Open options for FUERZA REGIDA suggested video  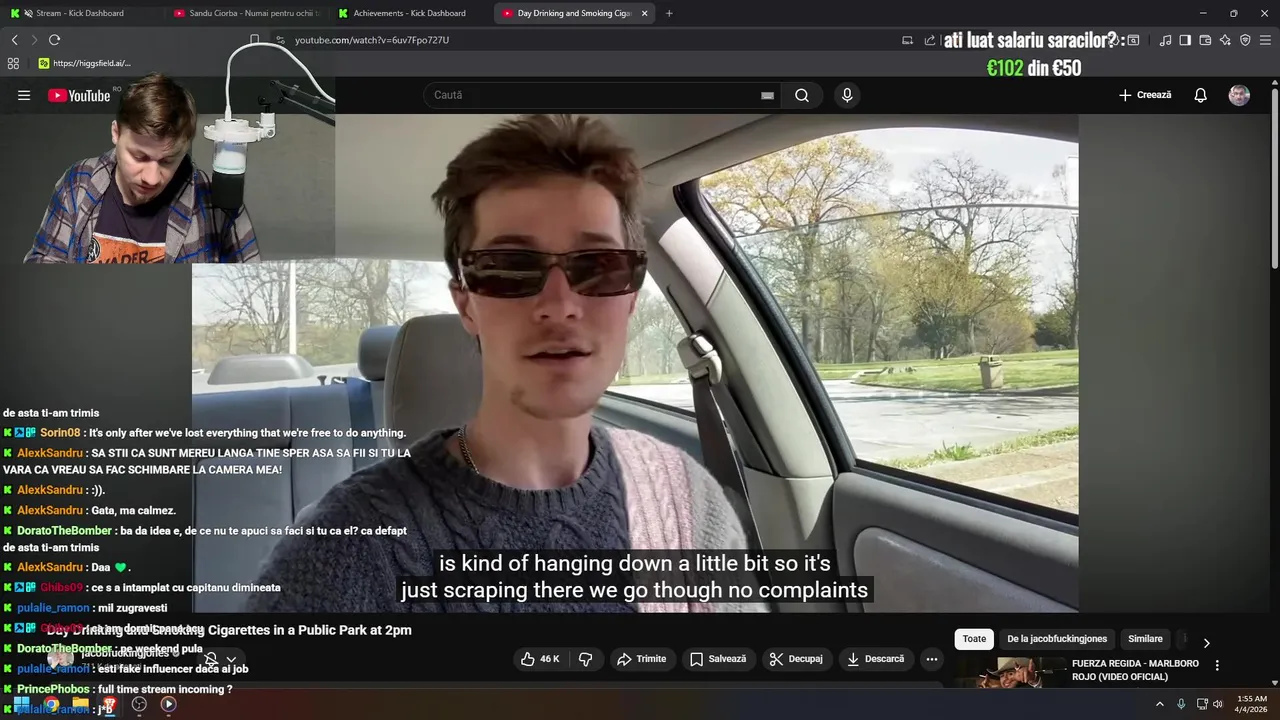(x=1217, y=665)
